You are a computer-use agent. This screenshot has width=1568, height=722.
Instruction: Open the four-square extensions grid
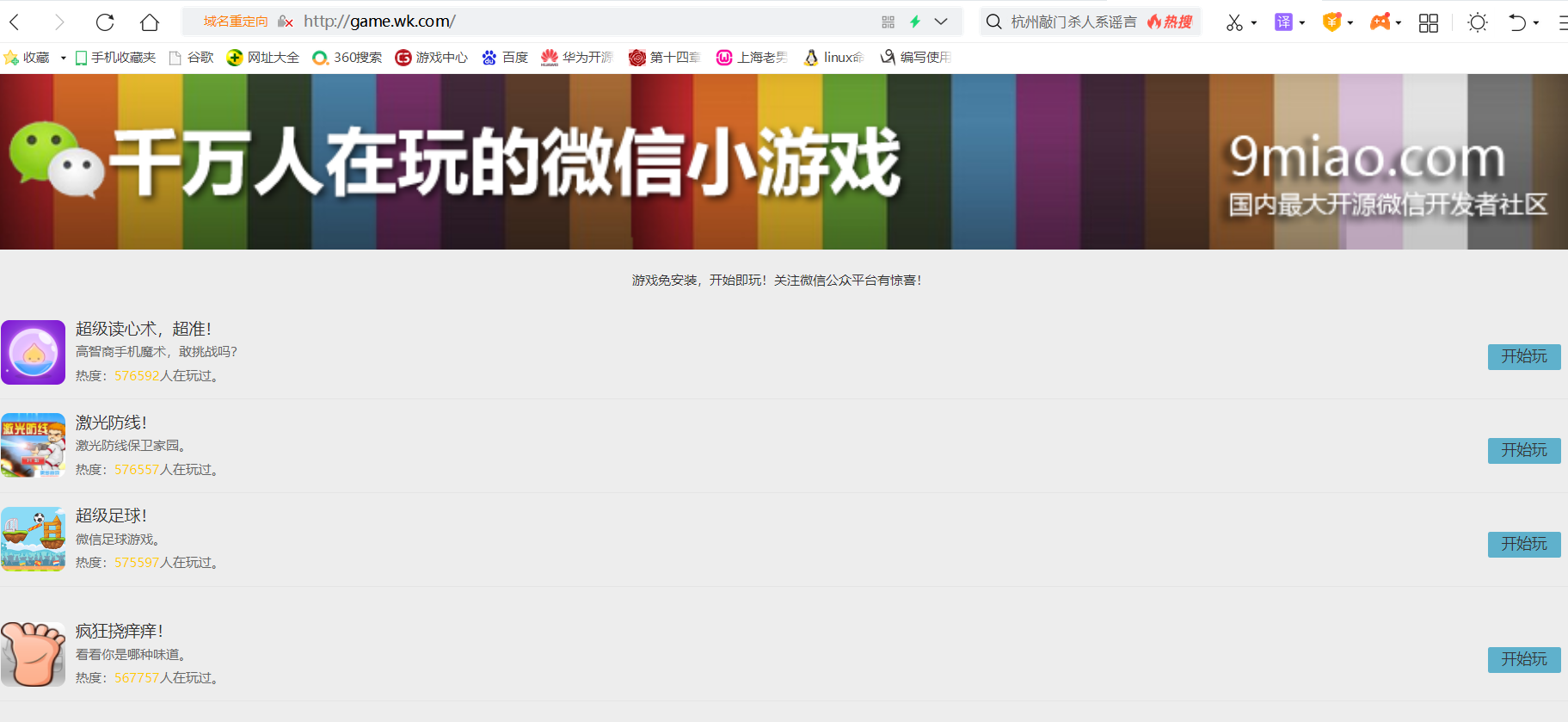(1429, 22)
